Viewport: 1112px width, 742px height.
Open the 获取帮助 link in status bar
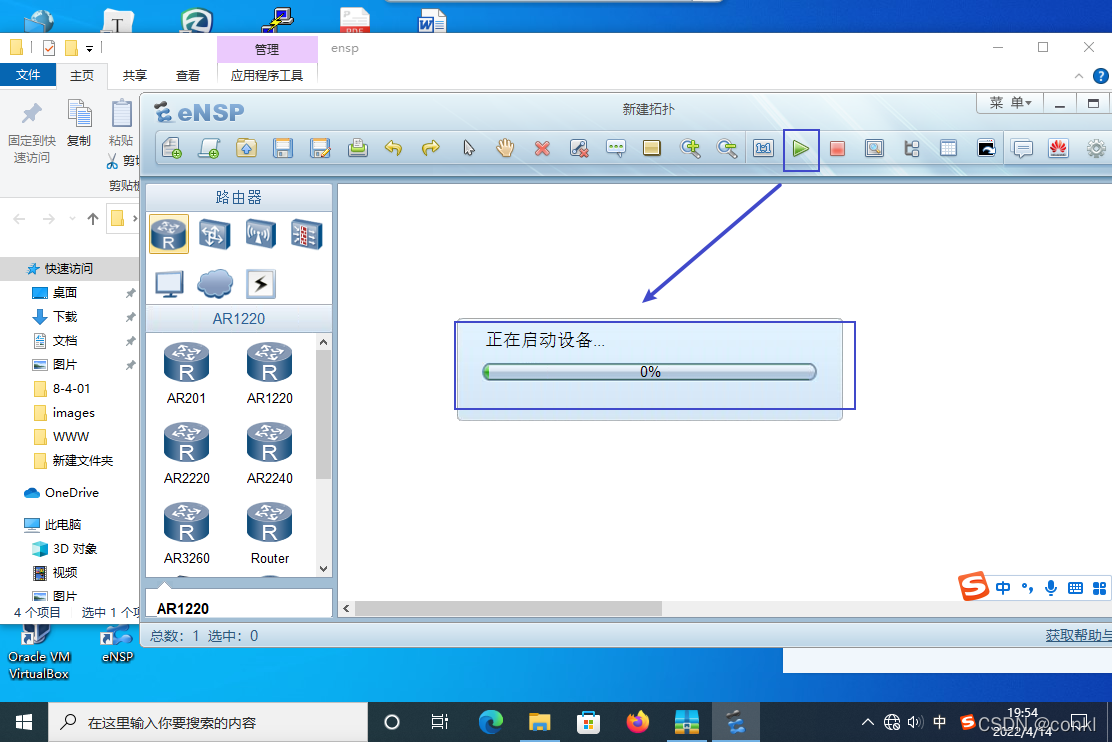[1078, 636]
